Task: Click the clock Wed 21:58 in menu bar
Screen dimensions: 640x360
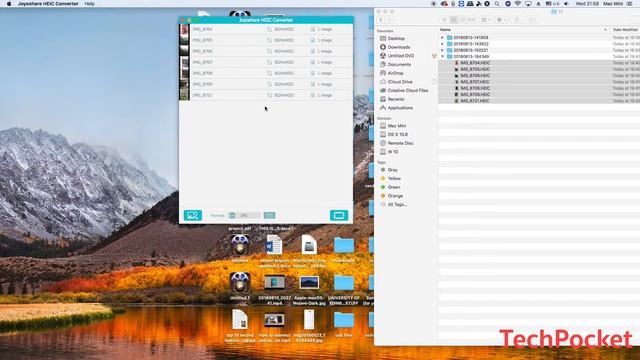Action: coord(587,4)
